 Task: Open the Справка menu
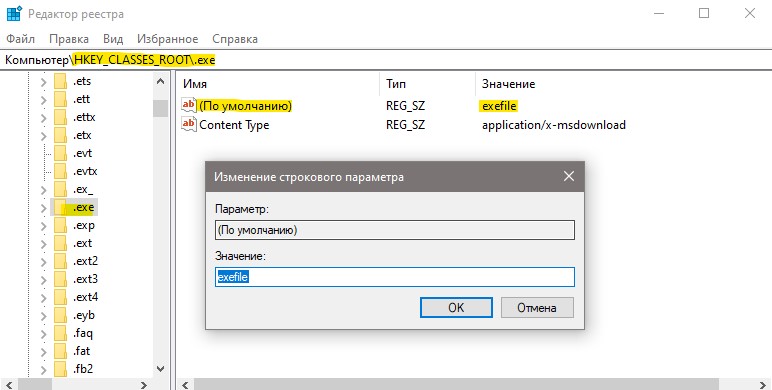coord(235,39)
